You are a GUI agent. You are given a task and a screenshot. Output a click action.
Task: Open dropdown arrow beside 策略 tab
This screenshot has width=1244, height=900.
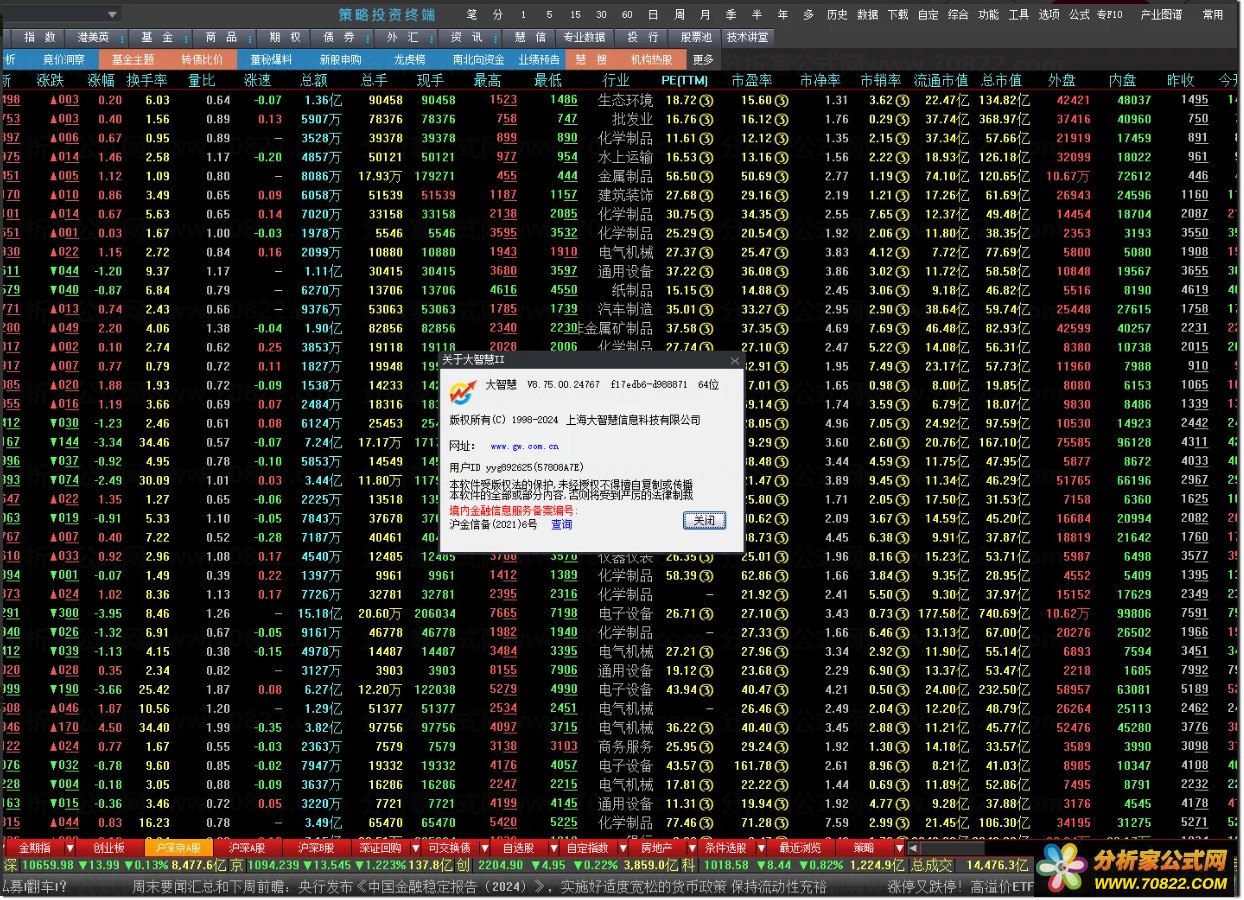pyautogui.click(x=898, y=848)
